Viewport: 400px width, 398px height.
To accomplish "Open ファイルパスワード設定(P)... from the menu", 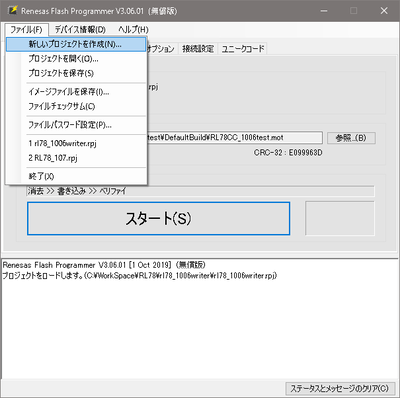I will click(76, 125).
